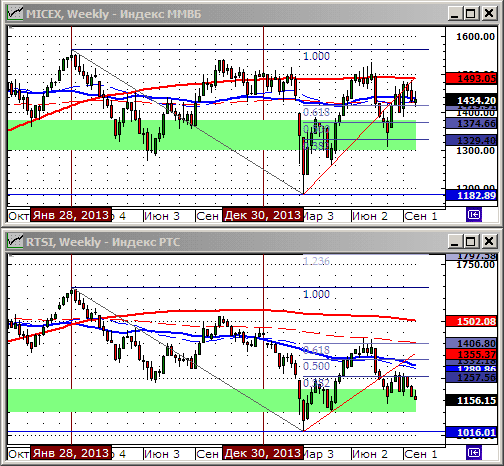This screenshot has width=504, height=466.
Task: Click the MICEX chart window icon
Action: pyautogui.click(x=15, y=14)
